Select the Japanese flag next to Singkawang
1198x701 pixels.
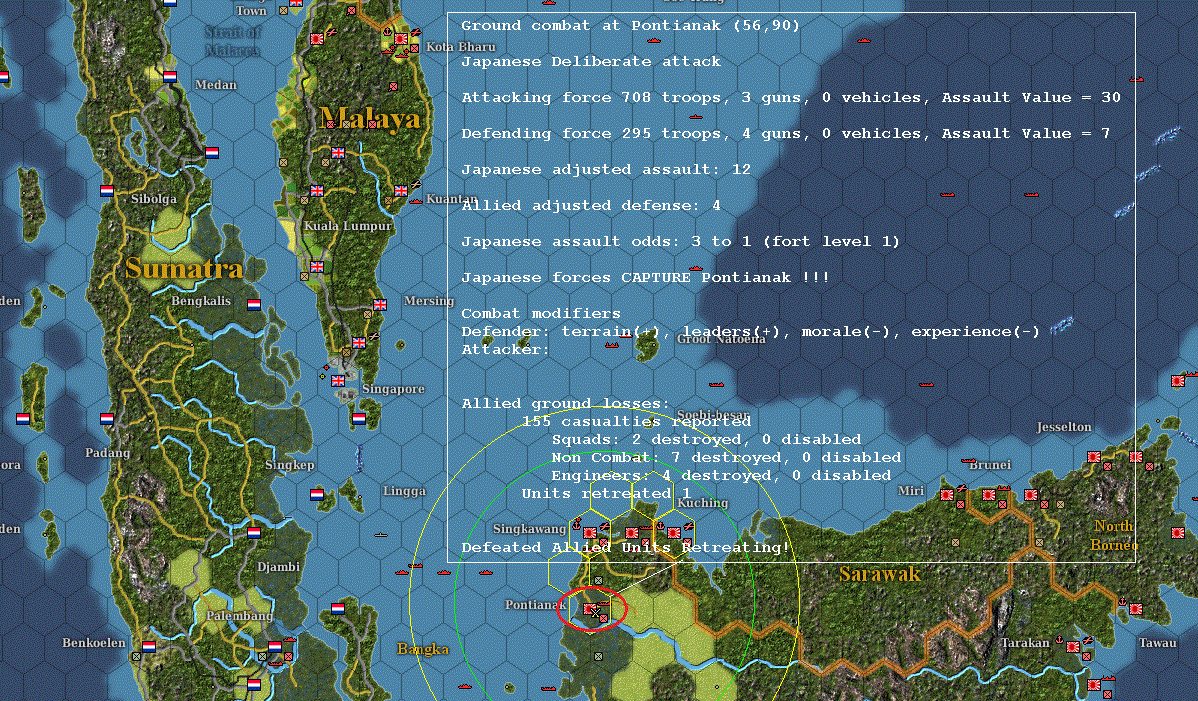click(590, 532)
